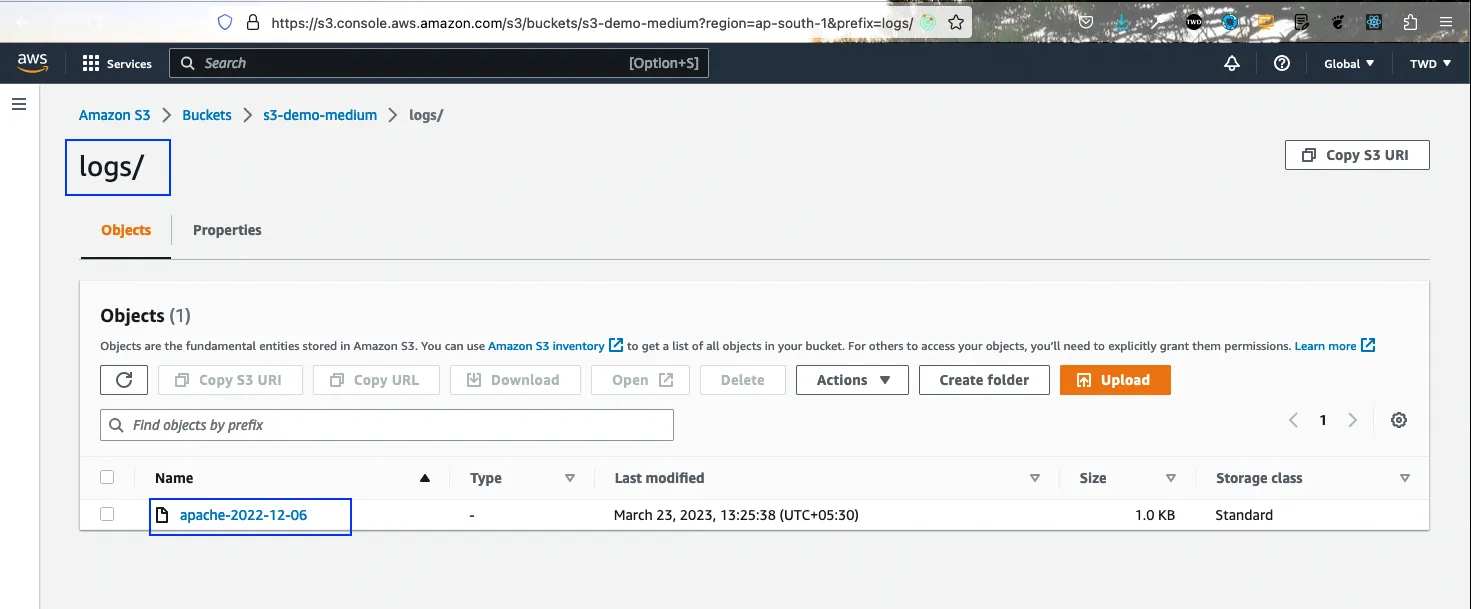This screenshot has height=609, width=1471.
Task: Click the yellow monitor extension icon
Action: (1265, 21)
